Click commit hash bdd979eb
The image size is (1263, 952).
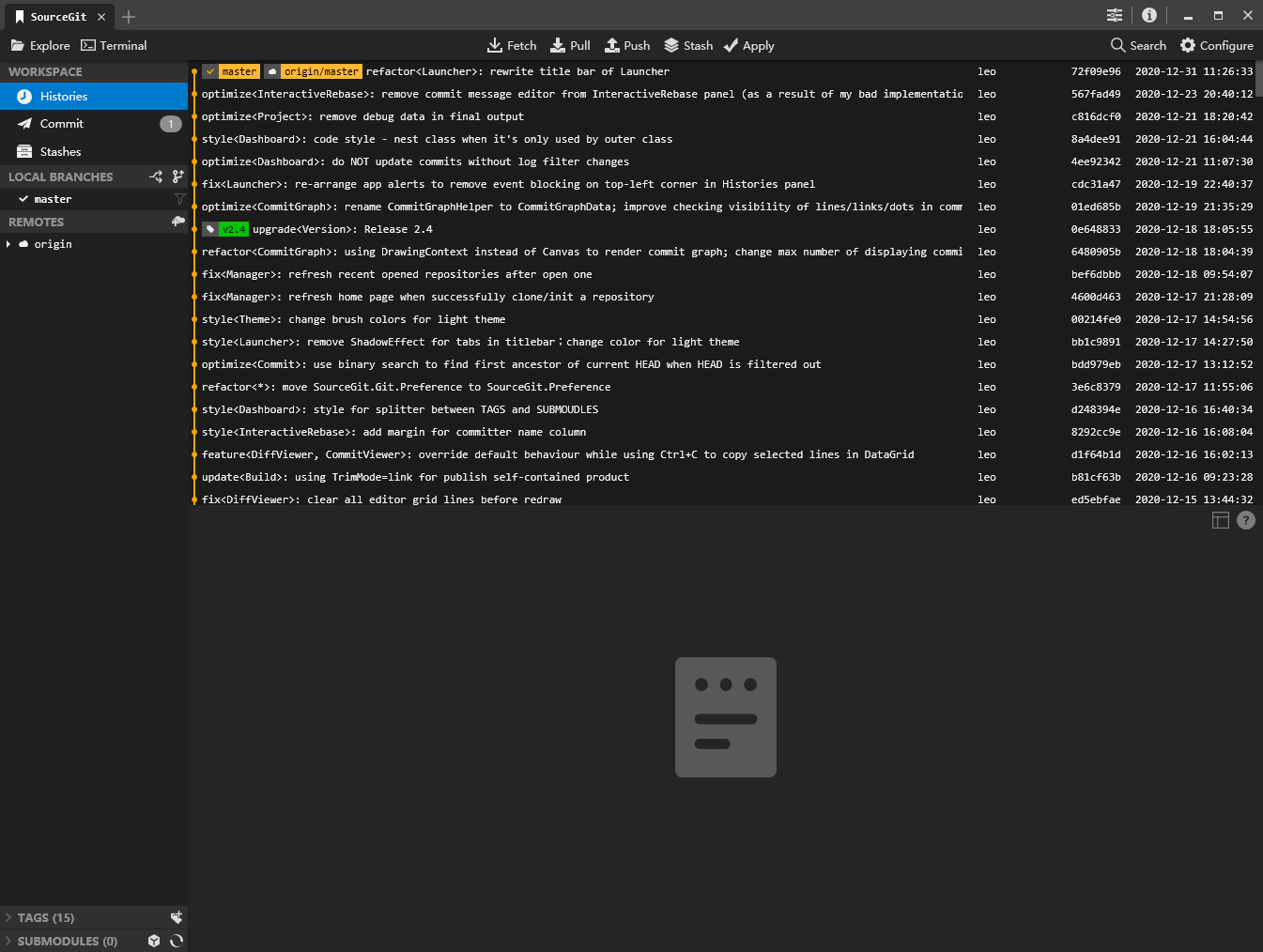pos(1096,364)
